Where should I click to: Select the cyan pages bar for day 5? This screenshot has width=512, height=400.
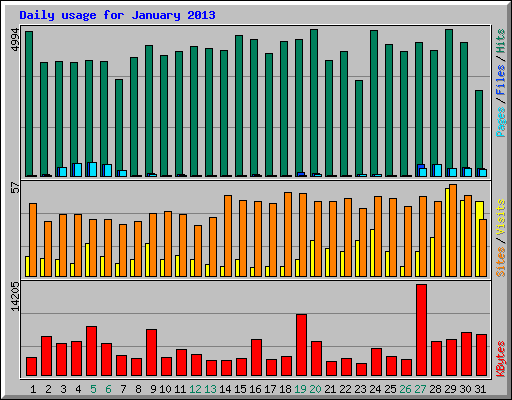click(93, 169)
